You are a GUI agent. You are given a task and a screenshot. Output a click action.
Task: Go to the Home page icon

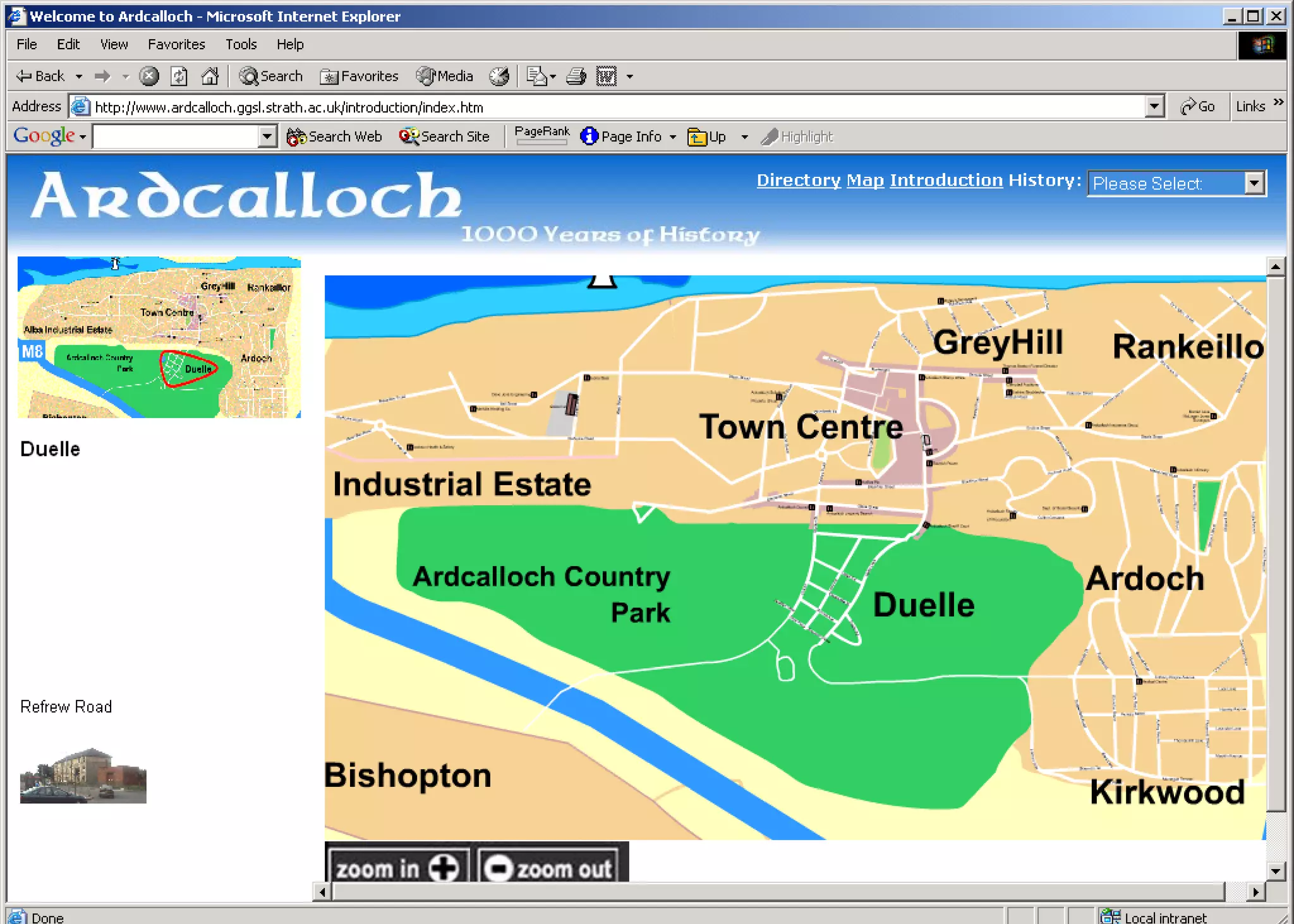point(210,76)
